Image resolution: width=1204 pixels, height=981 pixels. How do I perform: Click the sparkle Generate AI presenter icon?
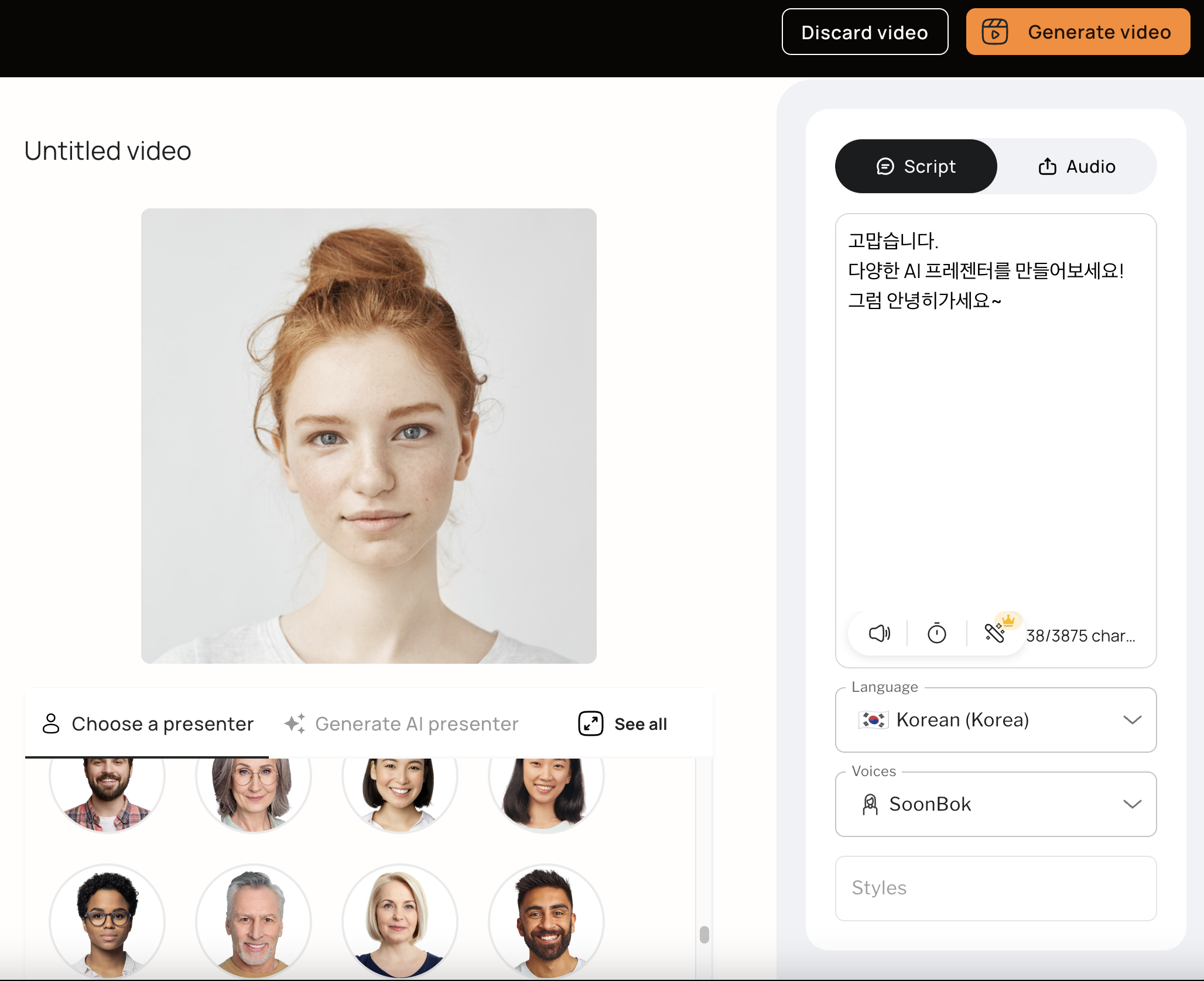[295, 723]
